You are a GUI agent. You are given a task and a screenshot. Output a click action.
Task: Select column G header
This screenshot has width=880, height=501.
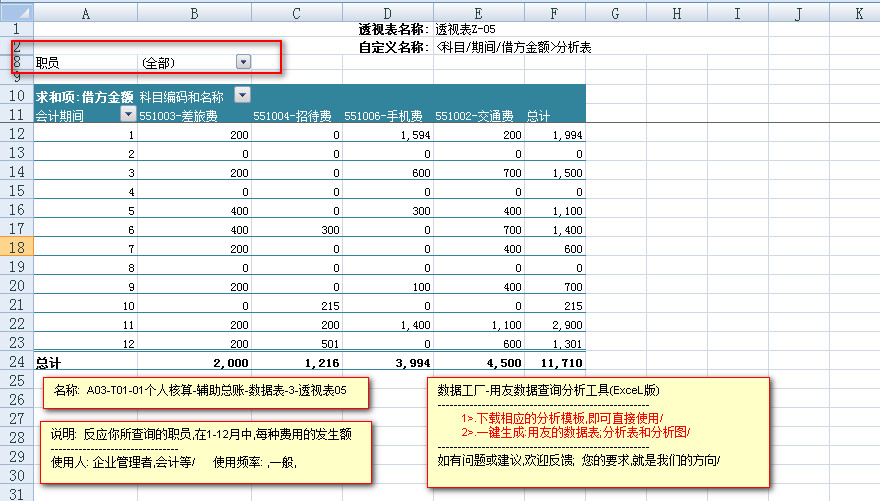614,13
